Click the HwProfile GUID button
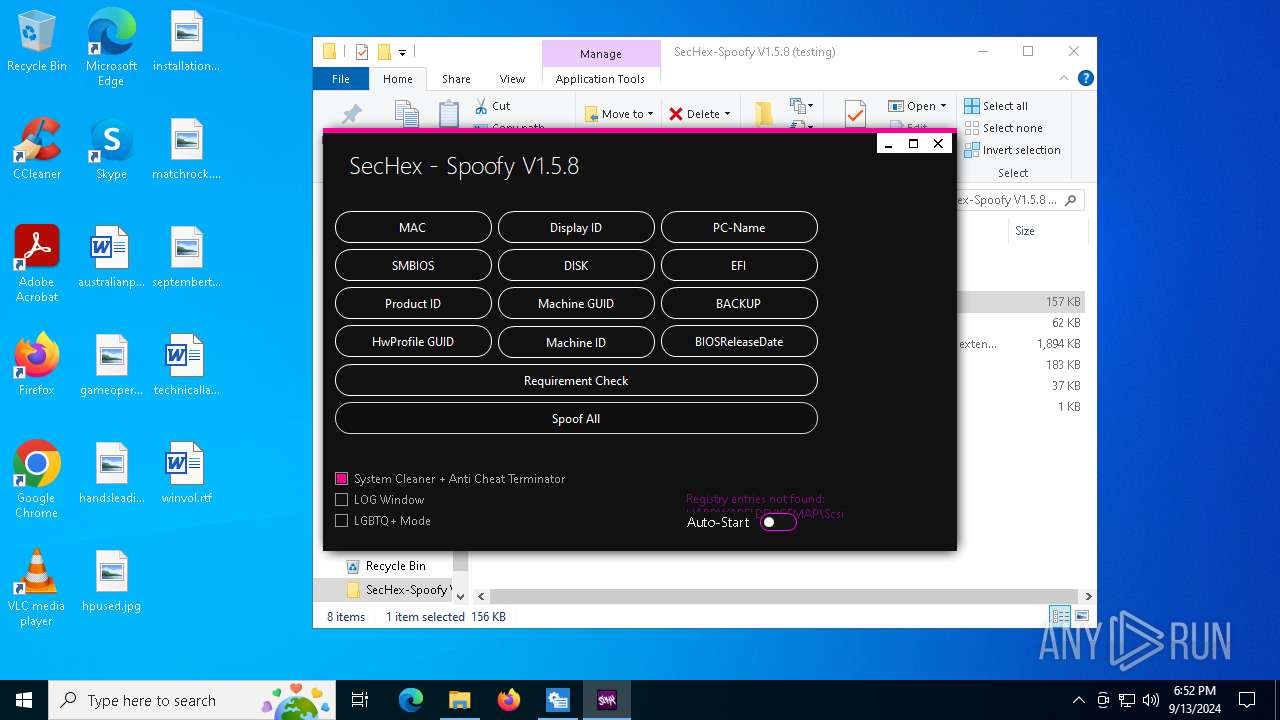 click(x=413, y=341)
